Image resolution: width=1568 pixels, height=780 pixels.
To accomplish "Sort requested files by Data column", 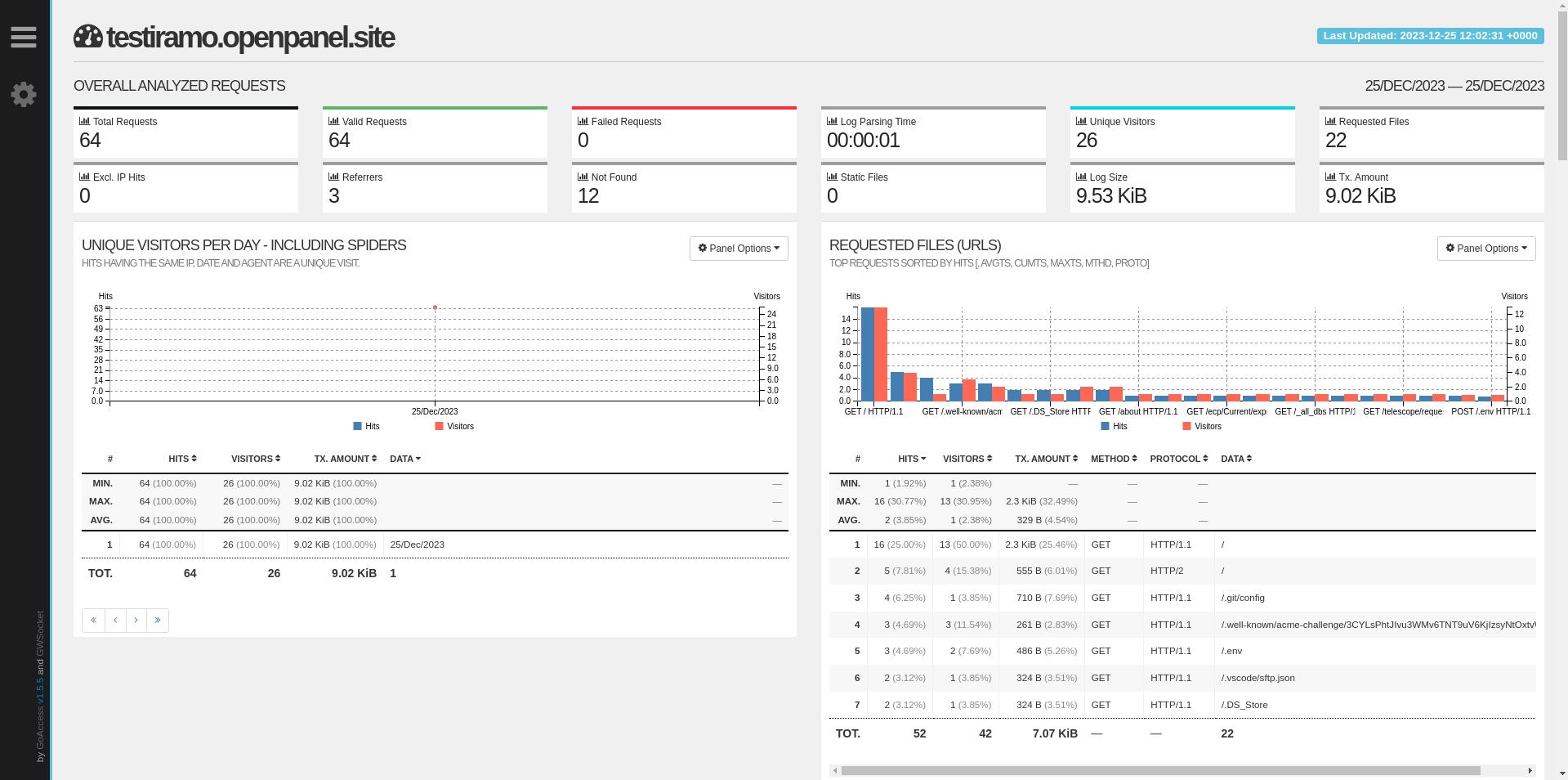I will [1236, 459].
